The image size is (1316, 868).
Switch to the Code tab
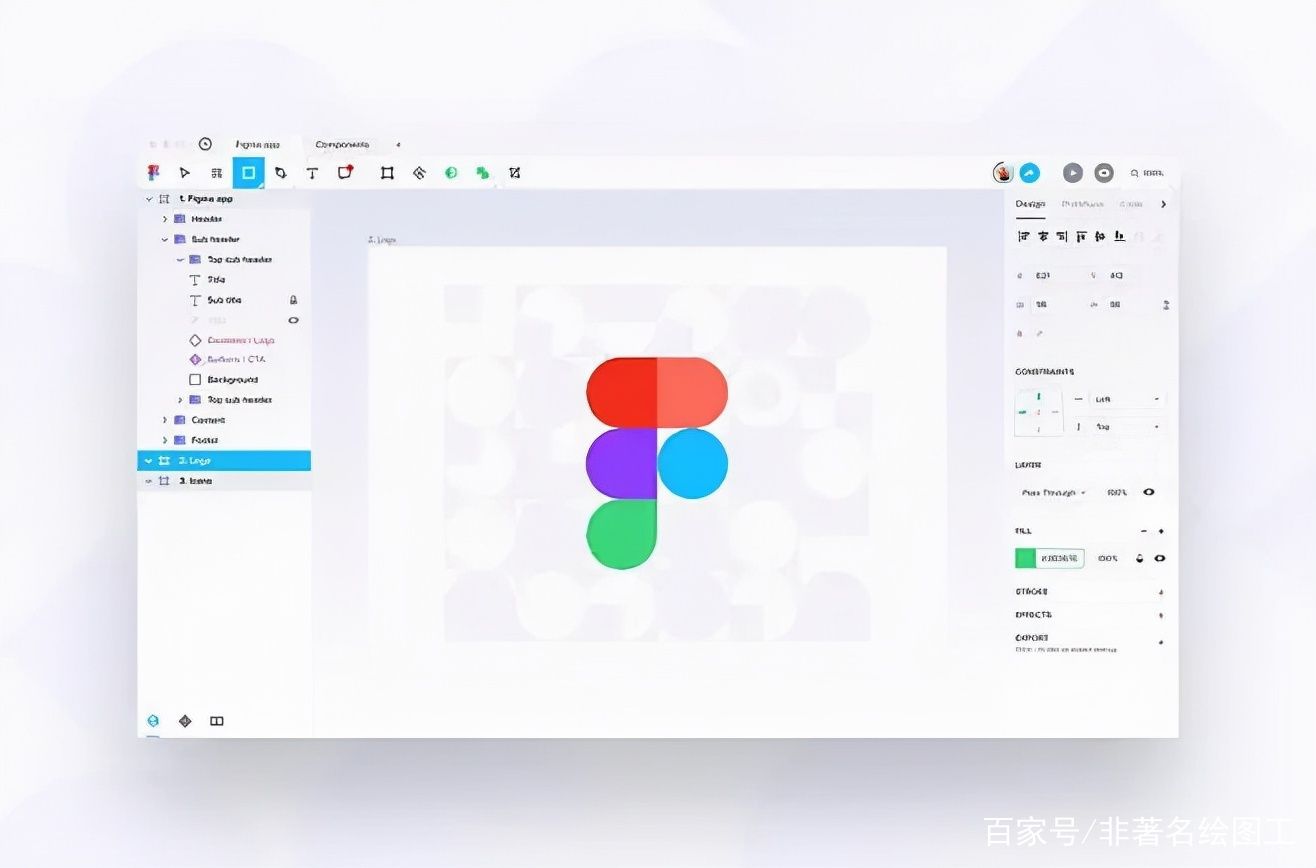click(x=1131, y=204)
